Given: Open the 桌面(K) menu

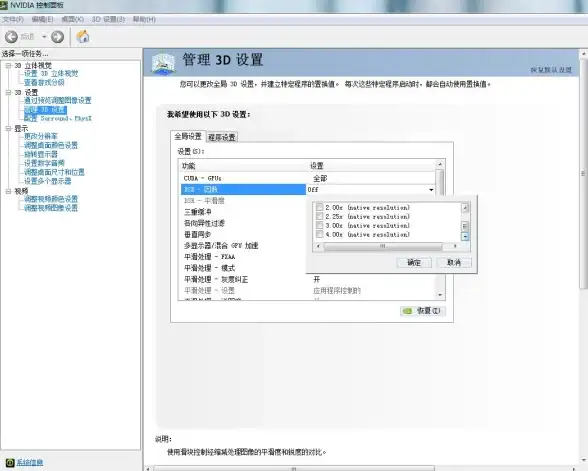Looking at the screenshot, I should pos(72,19).
